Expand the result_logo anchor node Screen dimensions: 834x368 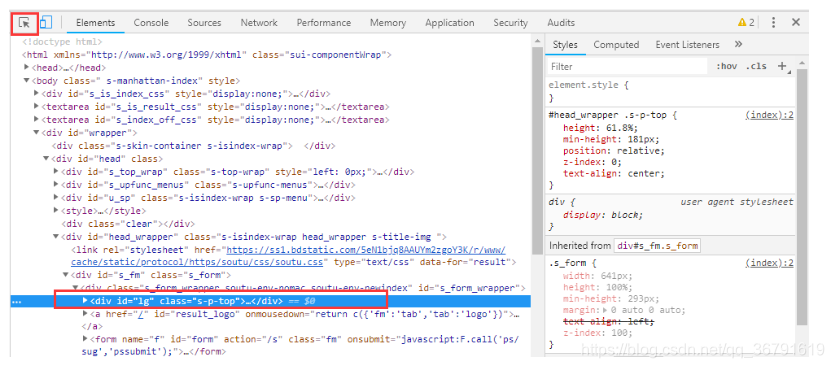pos(86,314)
